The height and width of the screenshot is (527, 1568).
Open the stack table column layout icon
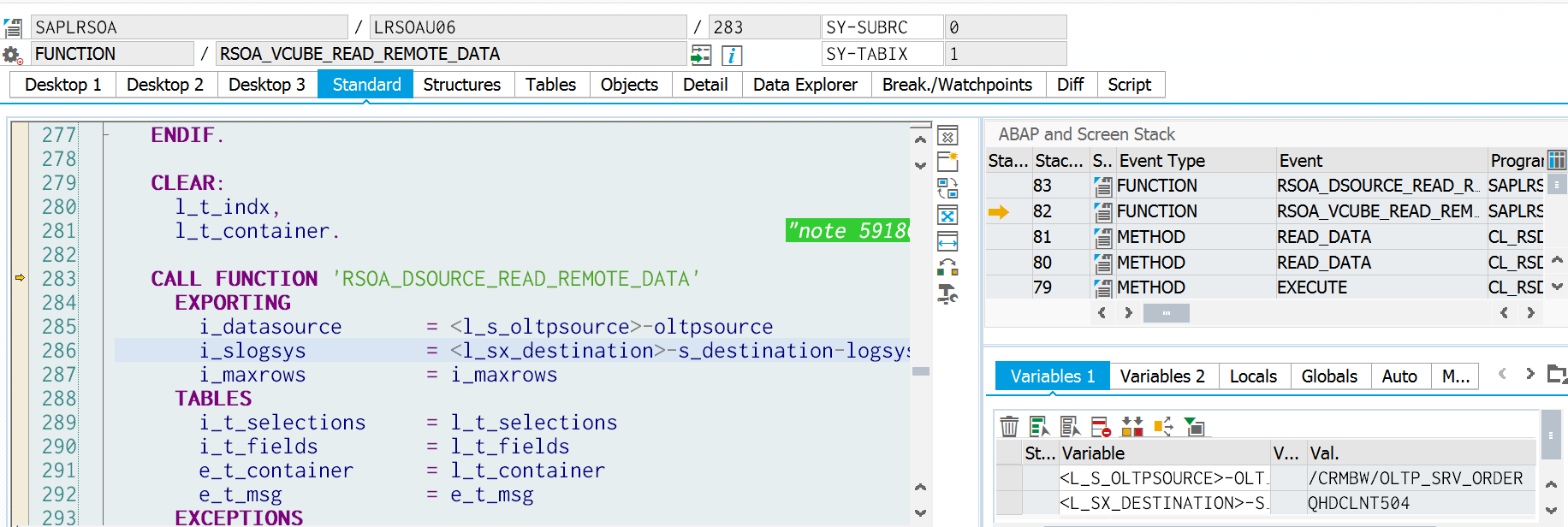(x=1557, y=160)
